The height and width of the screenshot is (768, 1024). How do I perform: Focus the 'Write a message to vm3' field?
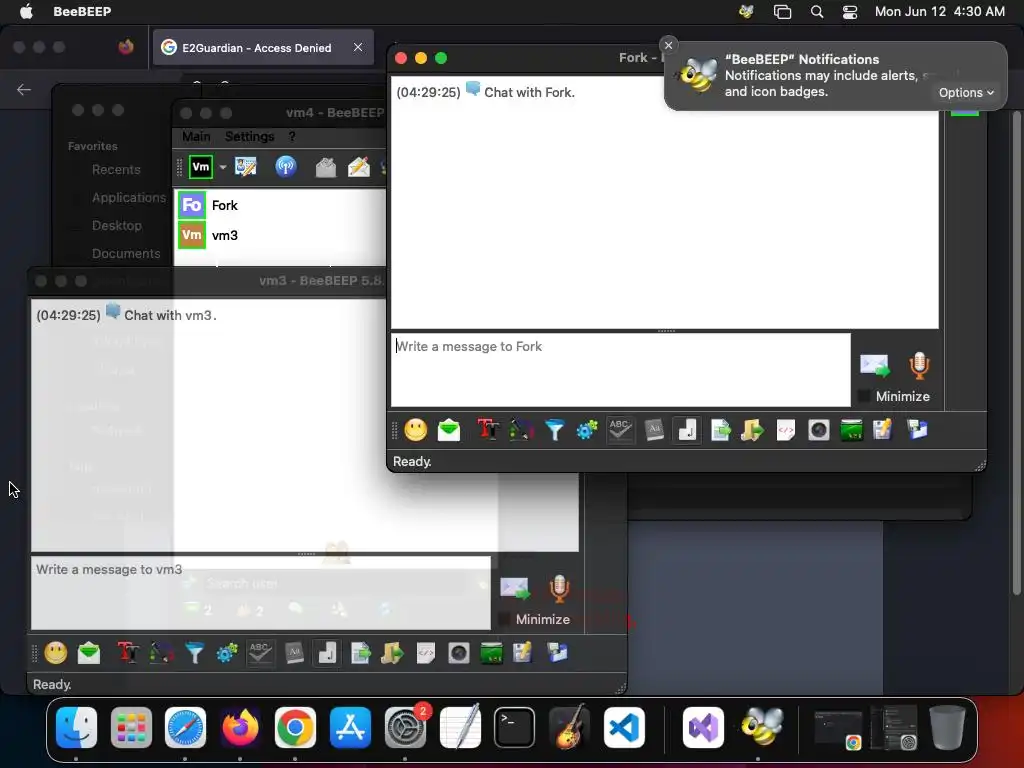click(x=261, y=593)
